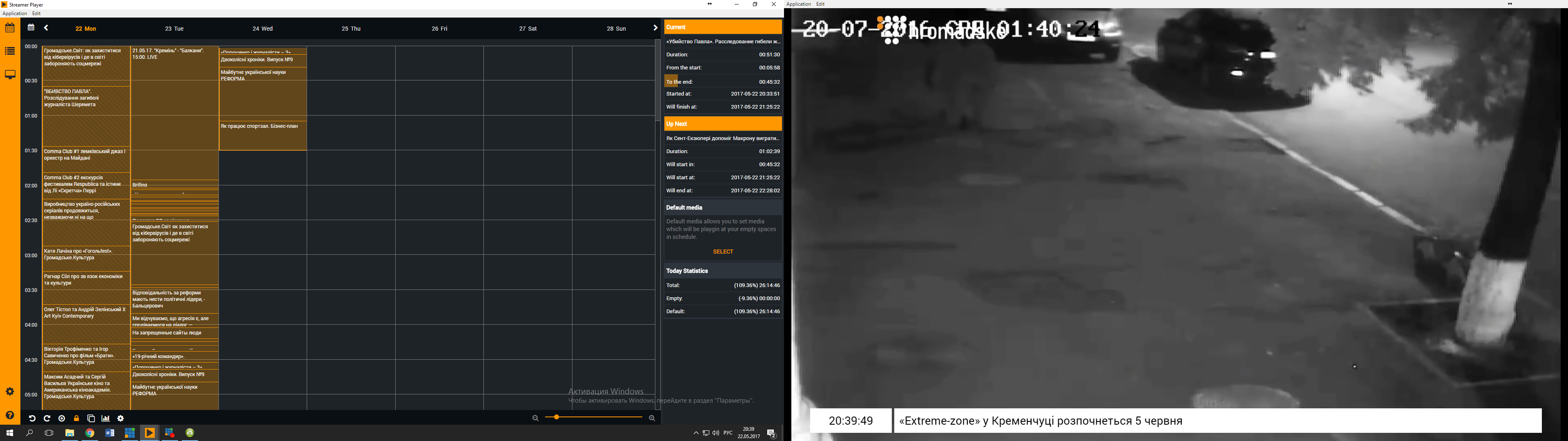Click the undo arrow in bottom toolbar
The width and height of the screenshot is (1568, 441).
[32, 419]
